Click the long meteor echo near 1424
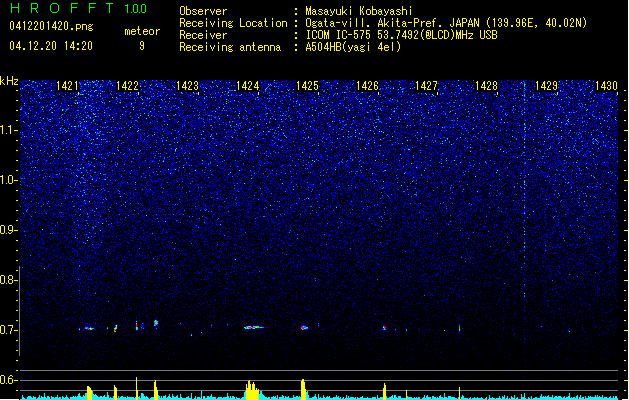 click(x=254, y=327)
